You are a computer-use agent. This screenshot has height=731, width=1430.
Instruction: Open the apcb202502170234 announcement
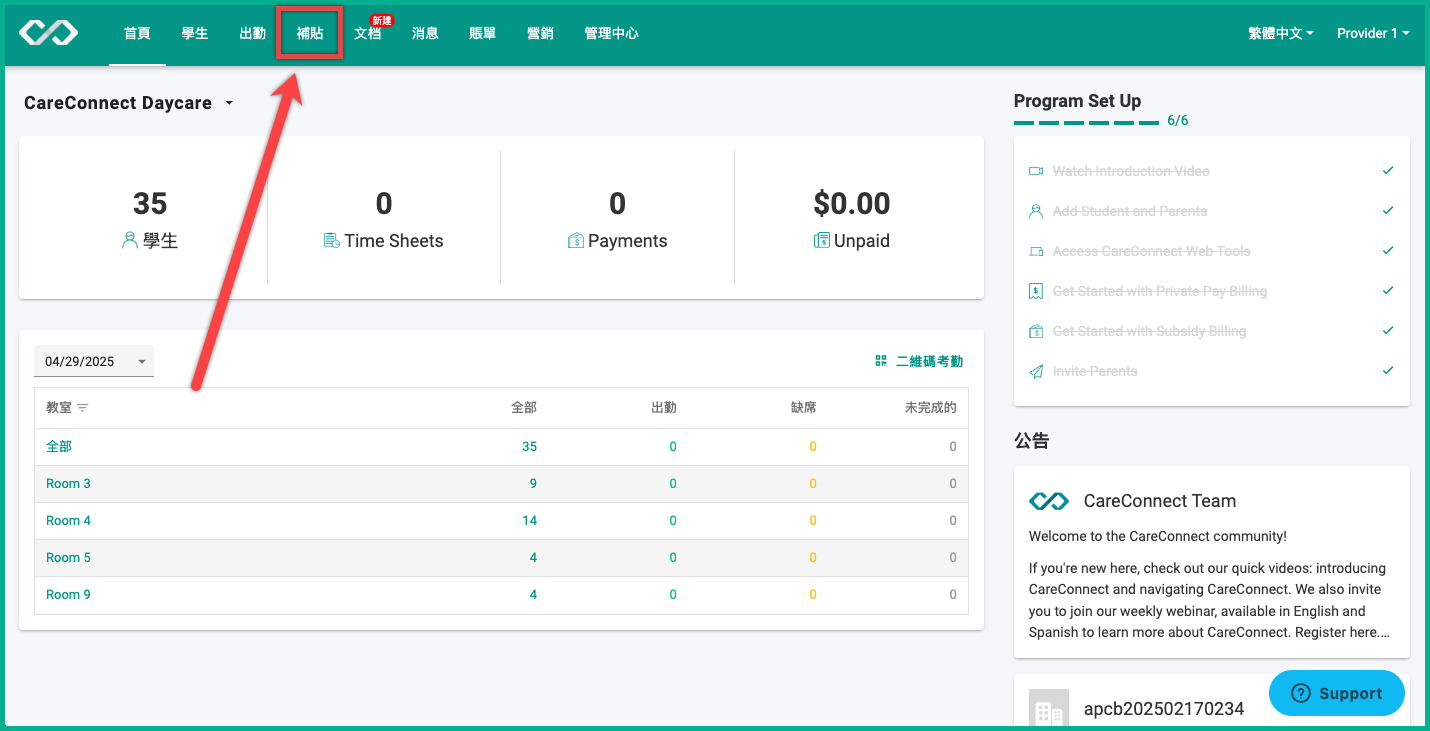tap(1164, 709)
